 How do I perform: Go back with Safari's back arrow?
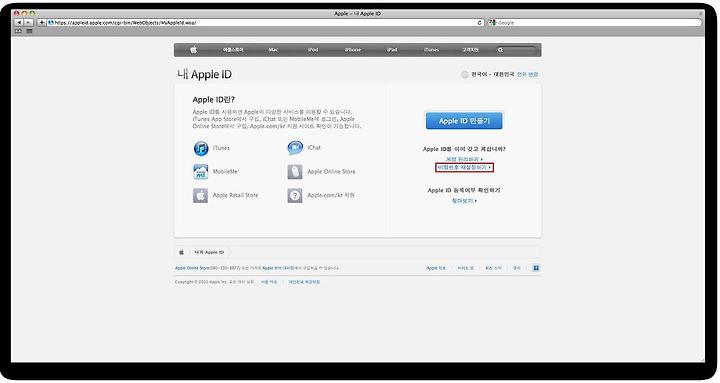click(19, 23)
